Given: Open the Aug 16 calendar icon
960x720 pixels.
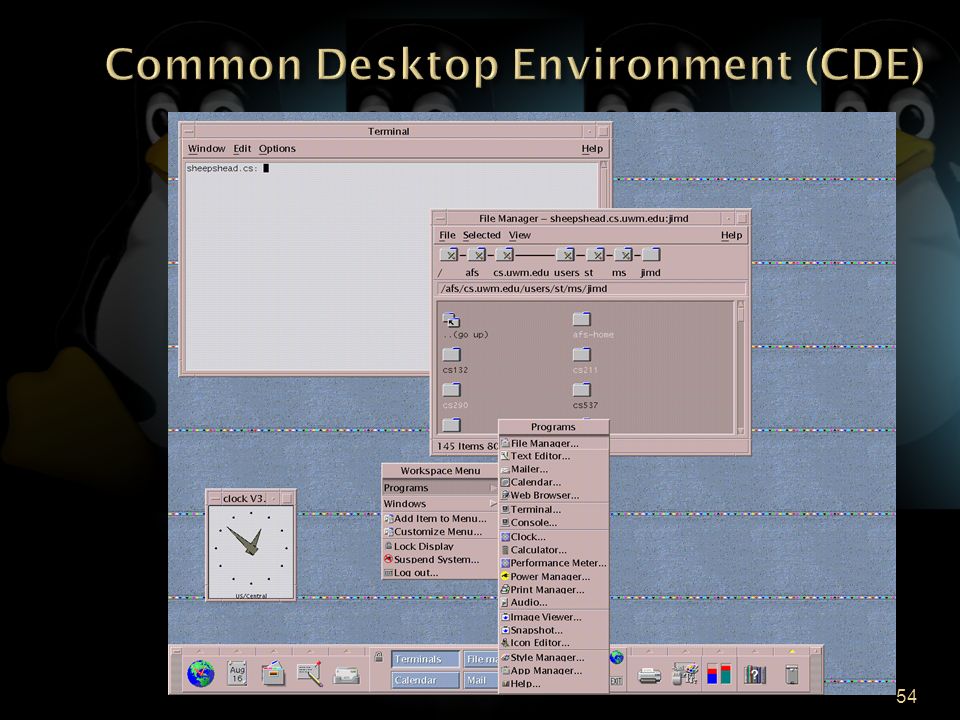Looking at the screenshot, I should click(x=237, y=674).
